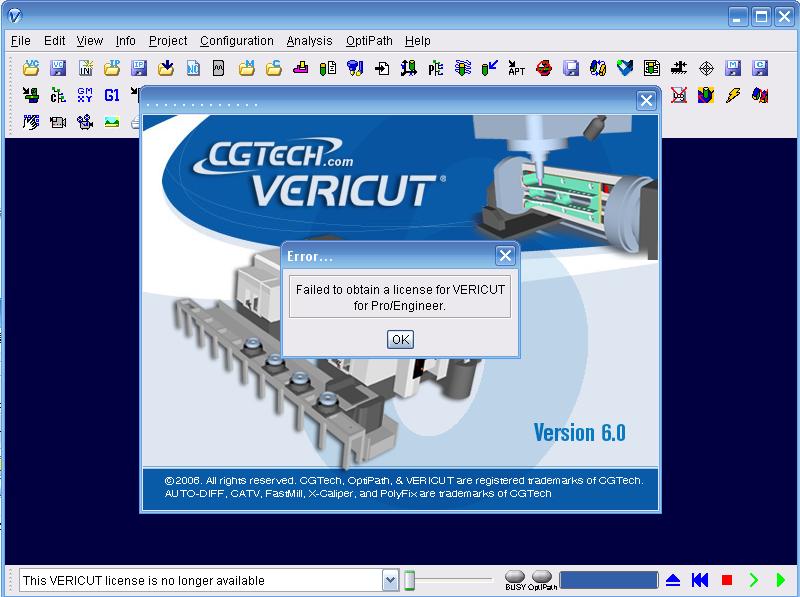Viewport: 800px width, 597px height.
Task: Click the crossed-out log icon
Action: 679,95
